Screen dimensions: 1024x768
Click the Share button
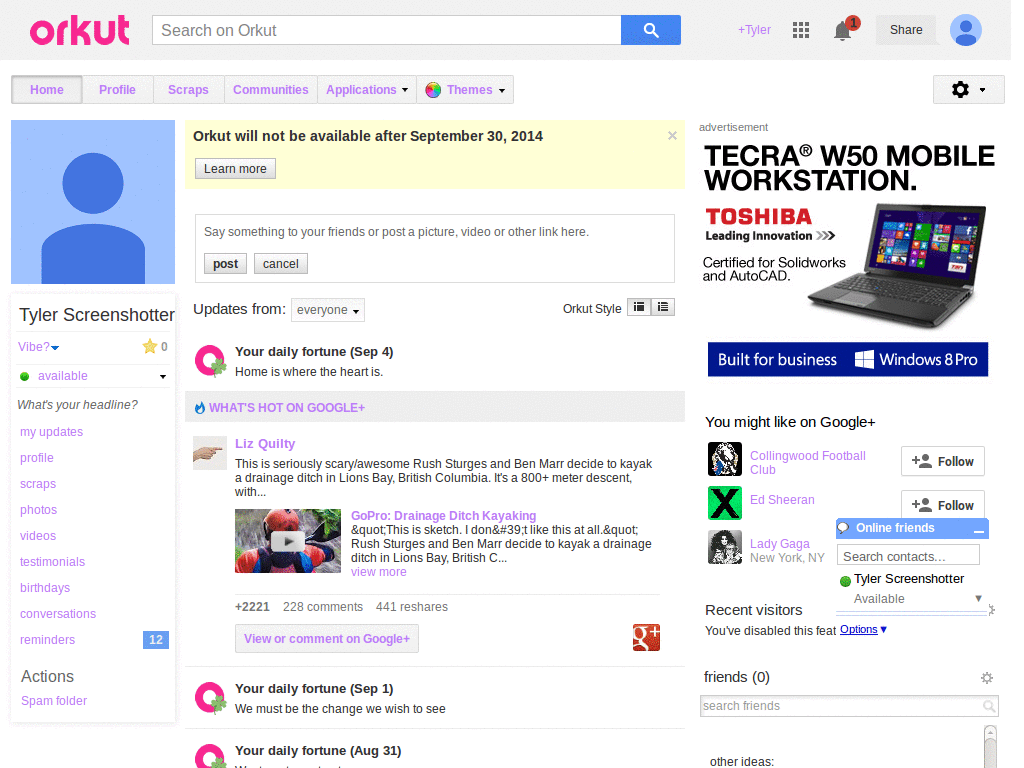906,30
